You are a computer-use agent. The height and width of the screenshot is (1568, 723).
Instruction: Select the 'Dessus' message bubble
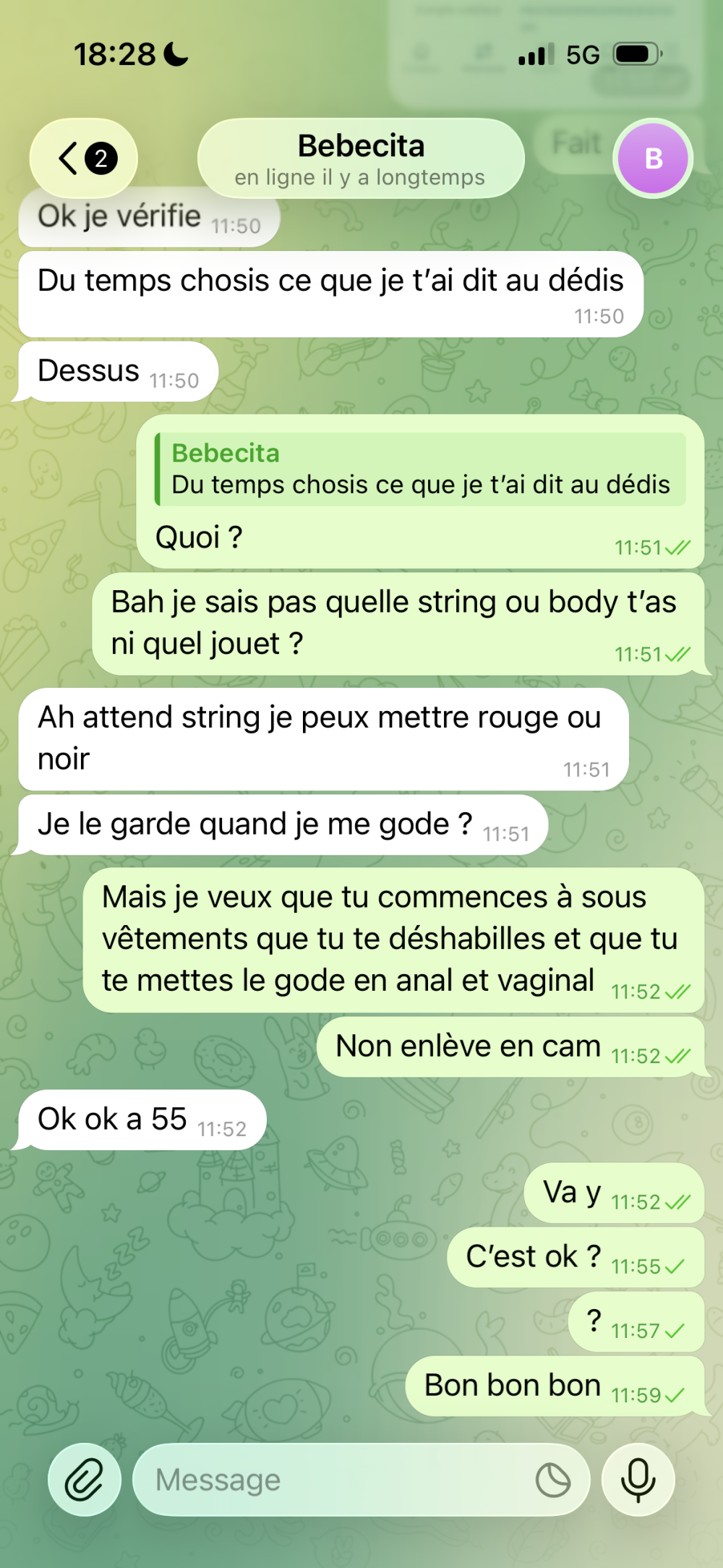(117, 372)
